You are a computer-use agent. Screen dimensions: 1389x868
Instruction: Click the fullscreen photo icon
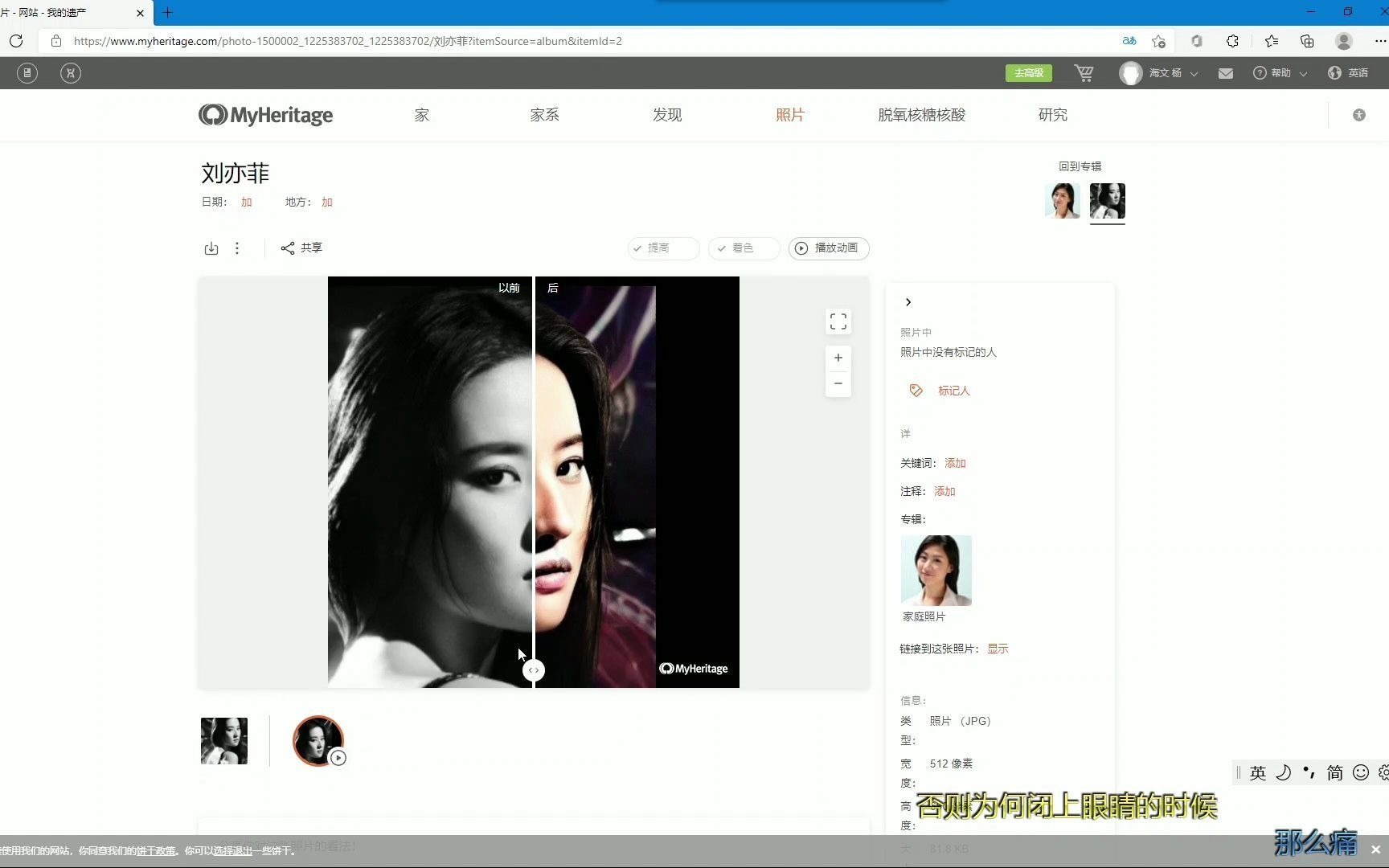coord(838,321)
